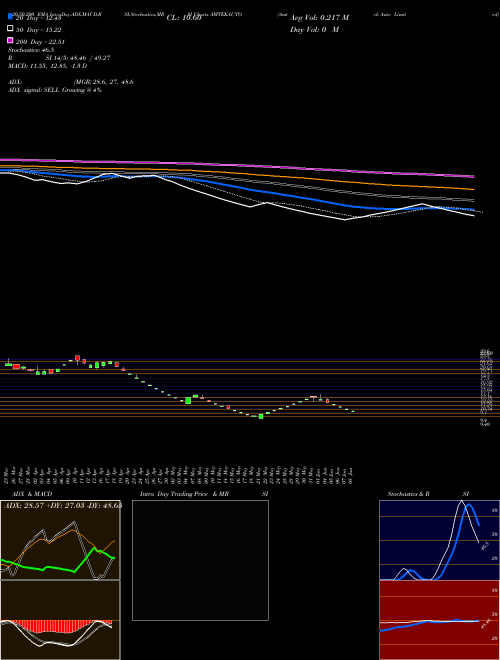This screenshot has width=500, height=660.
Task: Click the RSI 14/3 value line
Action: click(59, 58)
